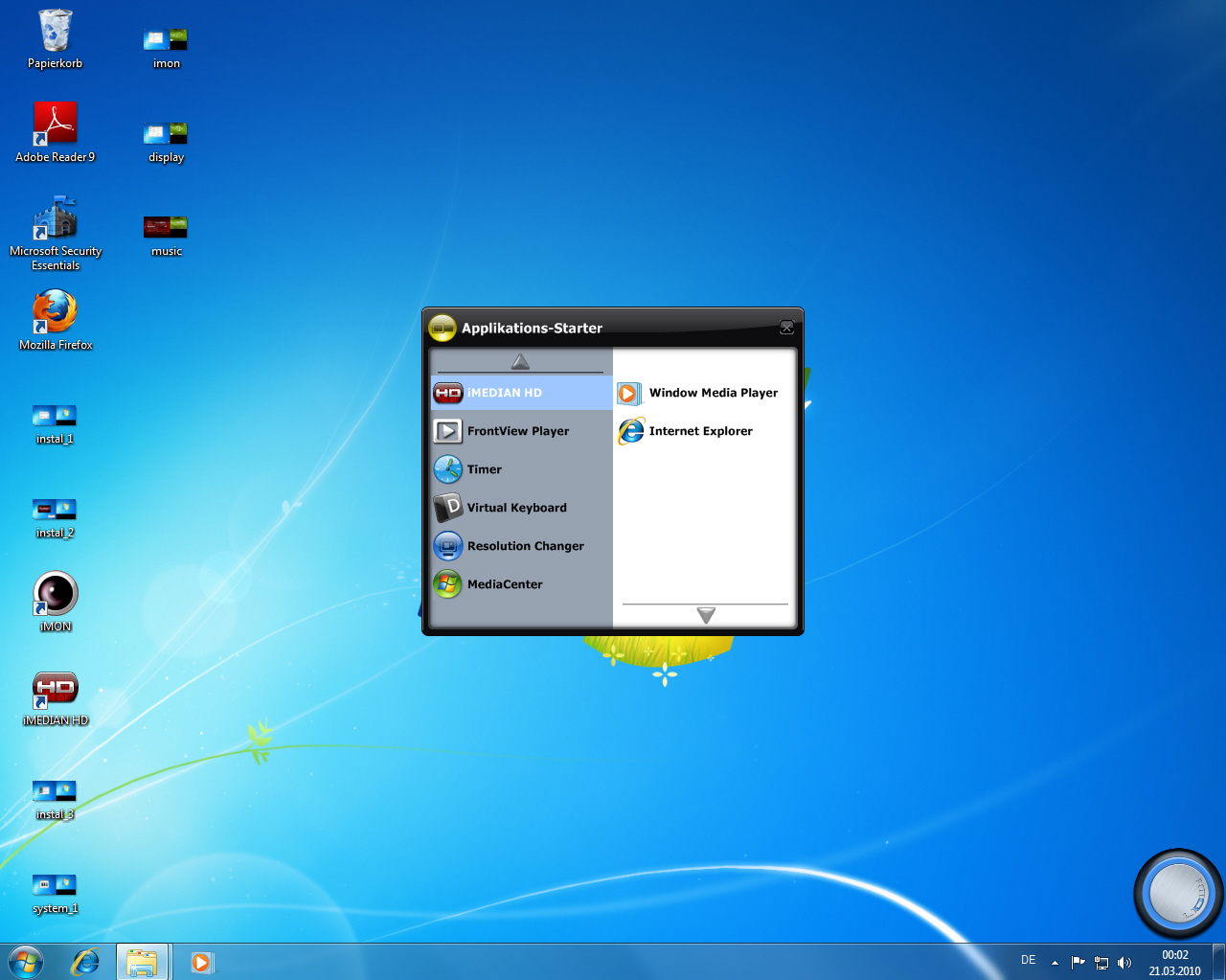Click the Window Media Player label

click(714, 393)
